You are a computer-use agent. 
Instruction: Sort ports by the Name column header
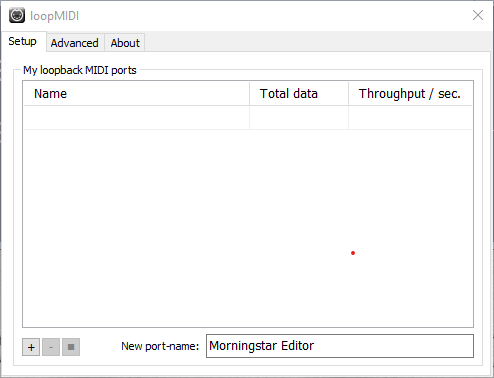point(136,94)
